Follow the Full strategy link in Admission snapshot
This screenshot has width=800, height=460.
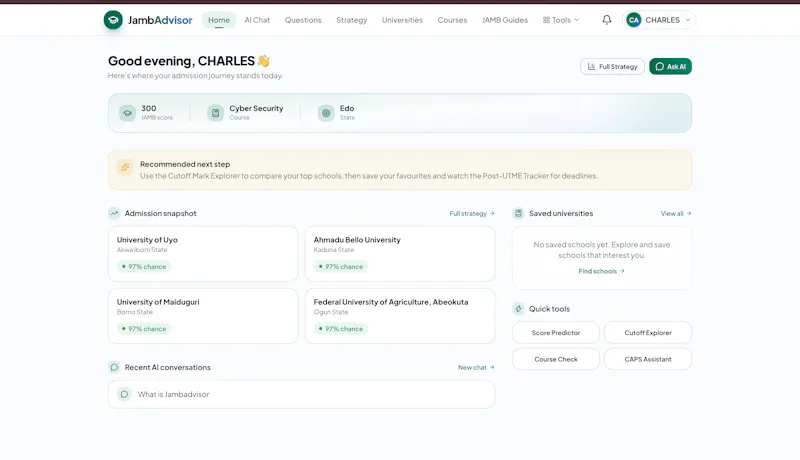(x=472, y=213)
